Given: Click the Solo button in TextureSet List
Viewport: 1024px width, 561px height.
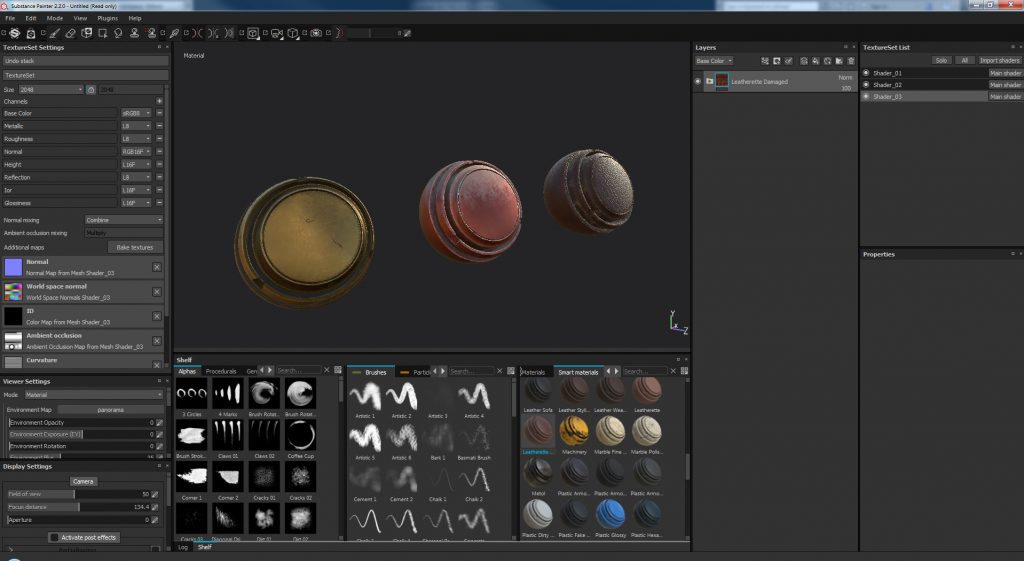Looking at the screenshot, I should pos(941,61).
